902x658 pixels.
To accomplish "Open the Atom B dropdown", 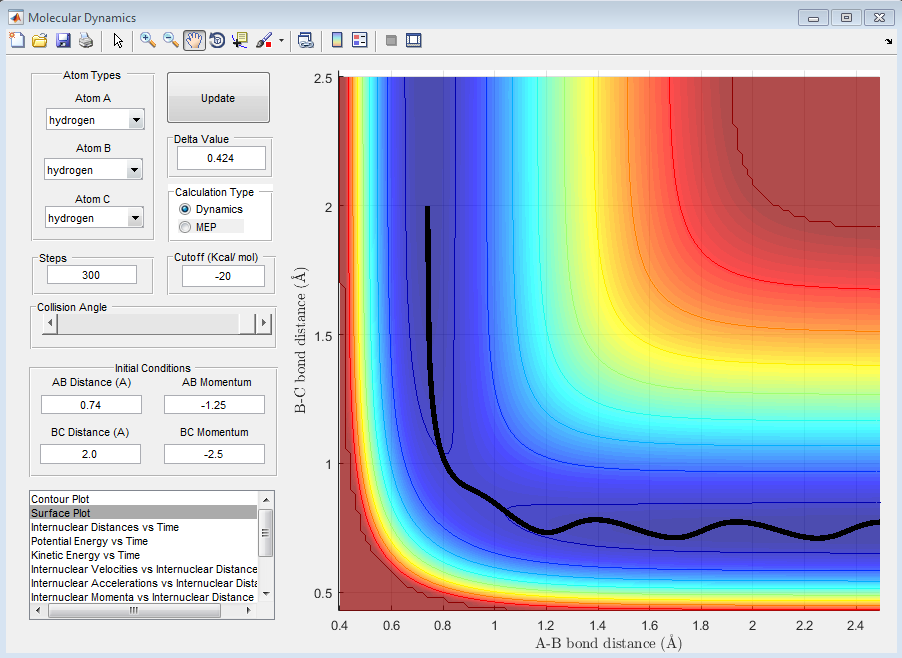I will pyautogui.click(x=93, y=170).
